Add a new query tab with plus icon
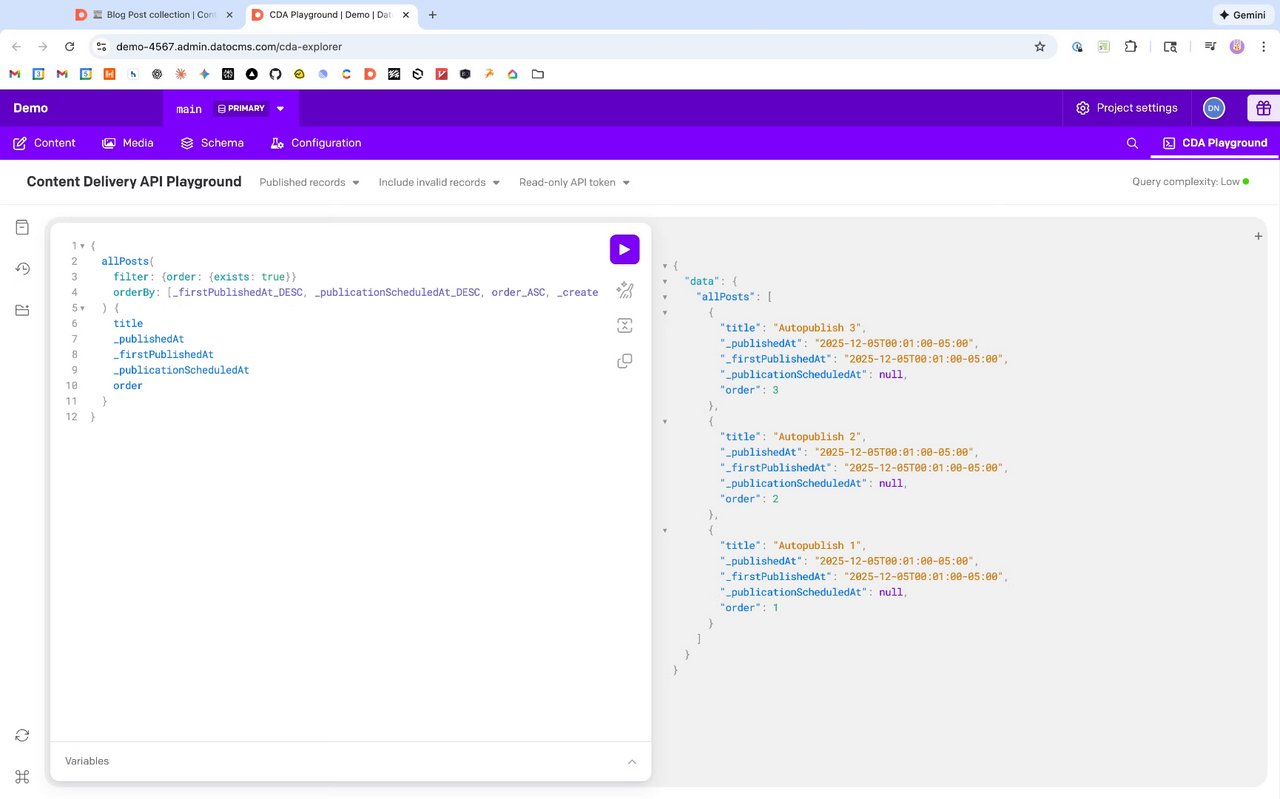Viewport: 1280px width, 799px height. coord(1258,236)
